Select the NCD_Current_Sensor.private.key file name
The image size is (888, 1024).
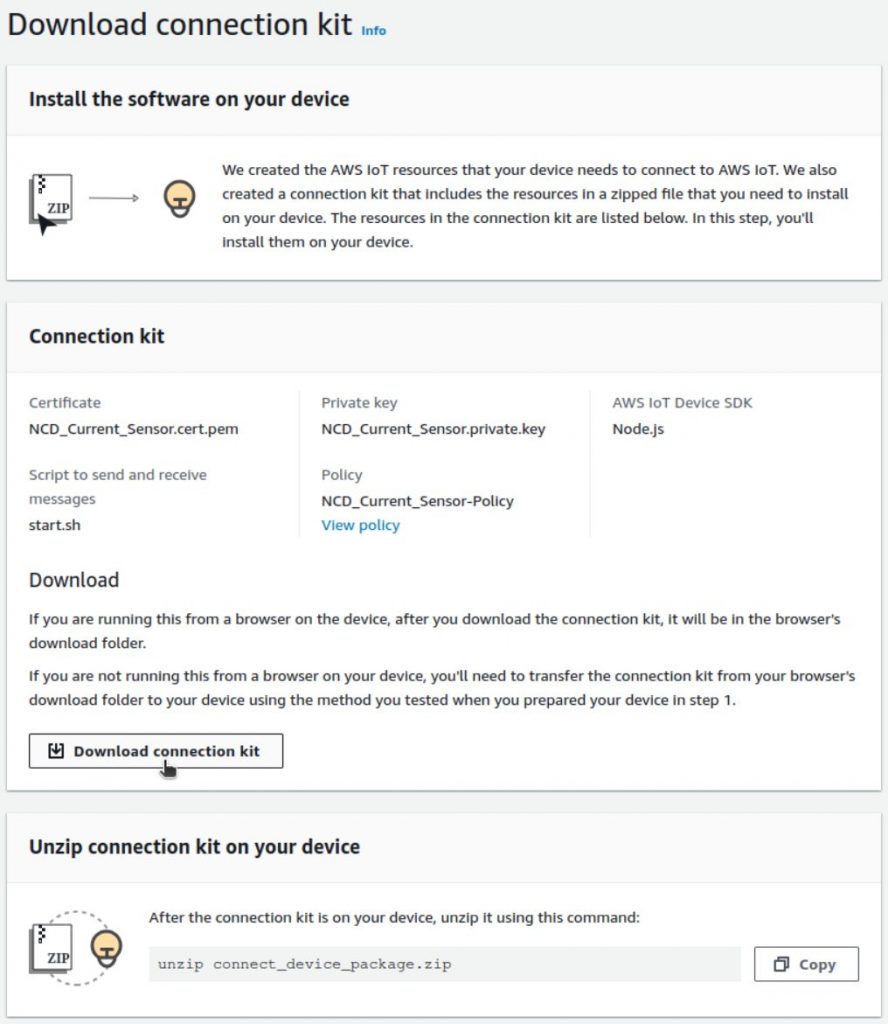(x=433, y=429)
